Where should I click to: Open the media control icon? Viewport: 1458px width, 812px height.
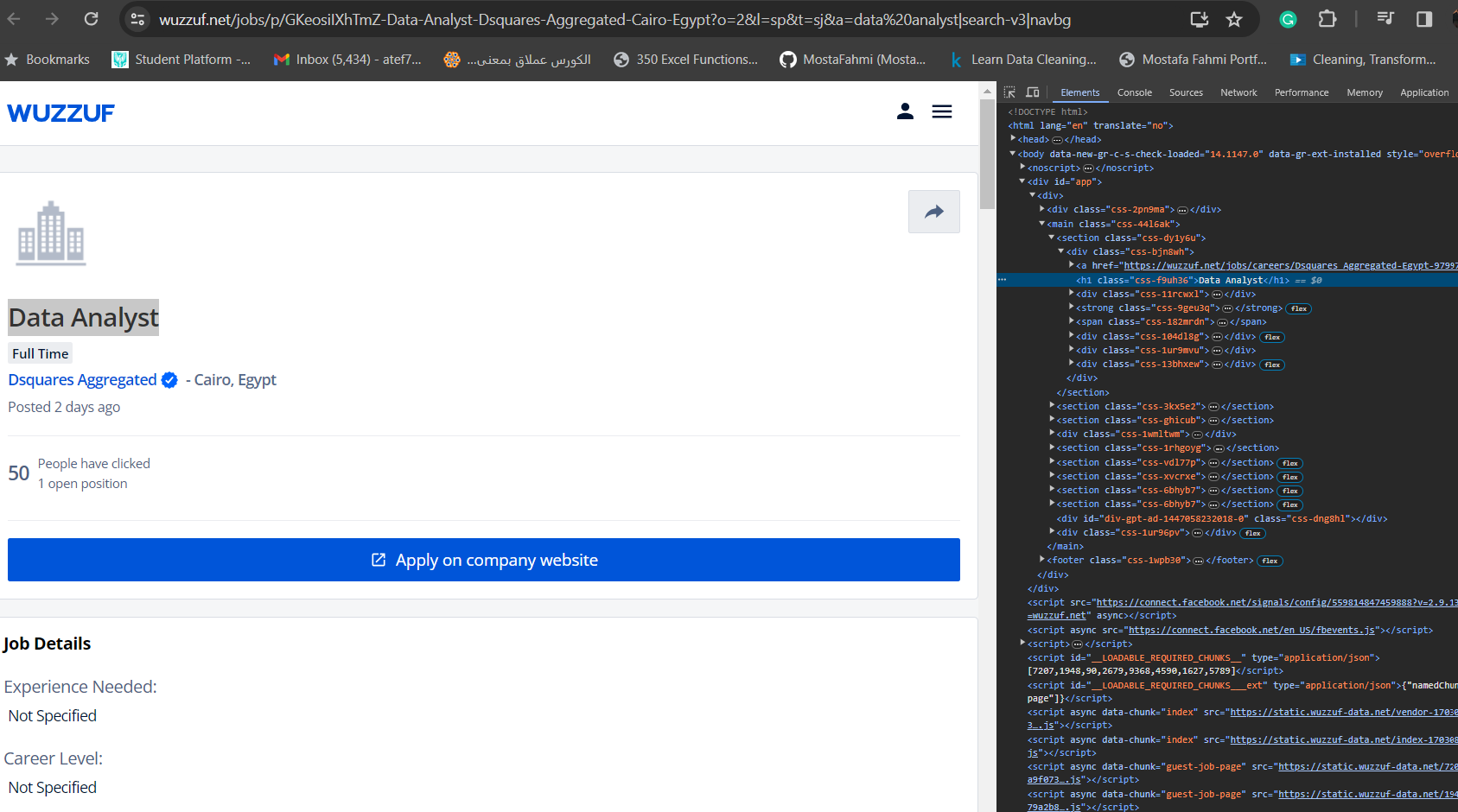point(1385,19)
